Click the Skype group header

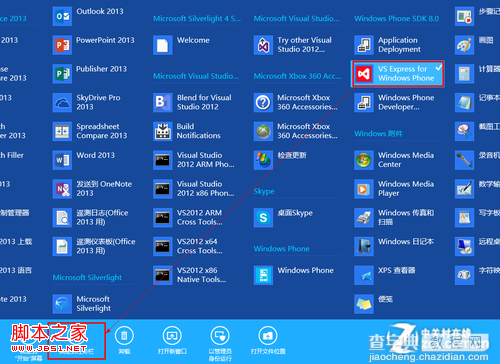click(x=264, y=191)
